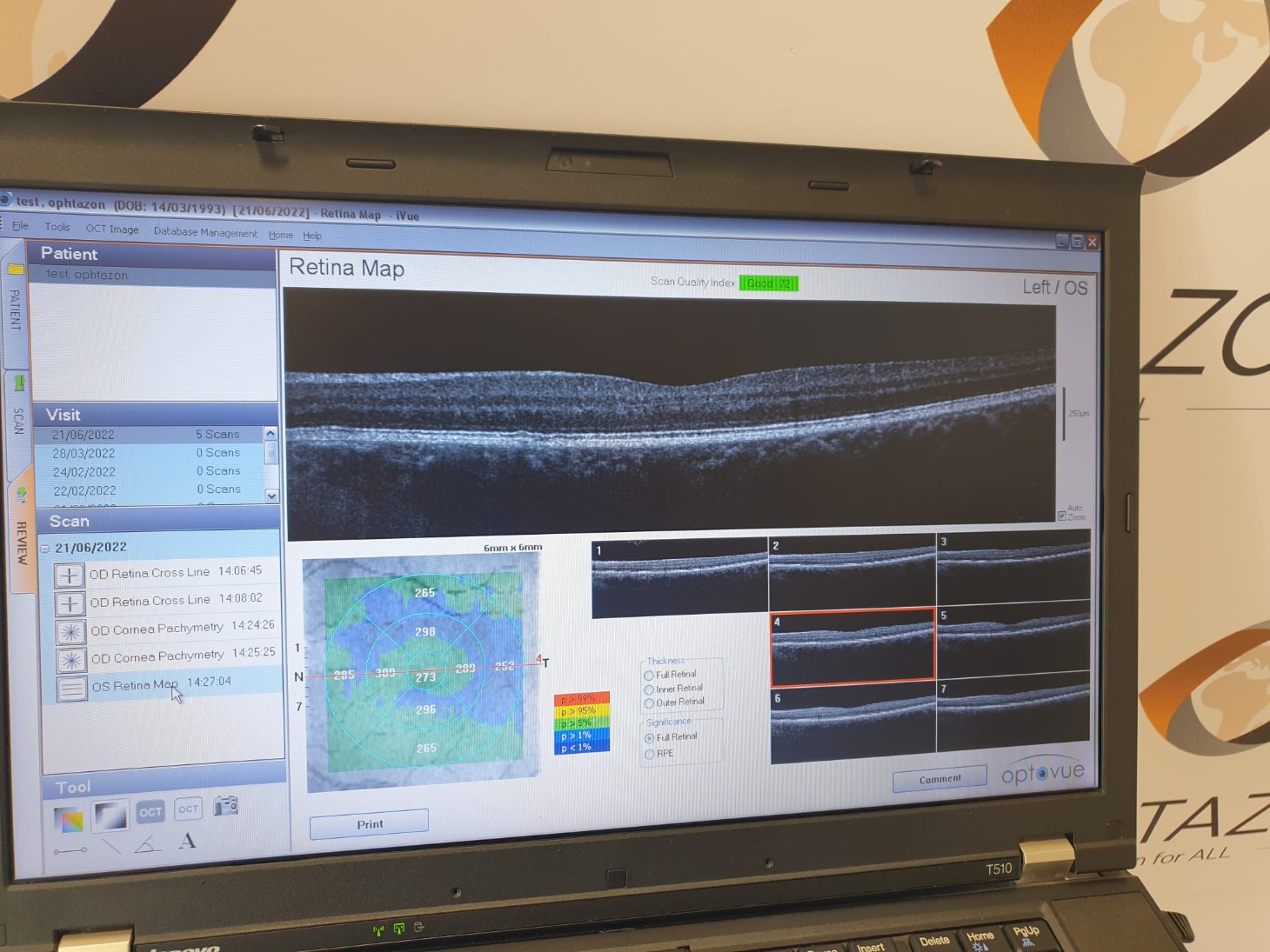This screenshot has width=1270, height=952.
Task: Select RPE significance option
Action: click(659, 754)
